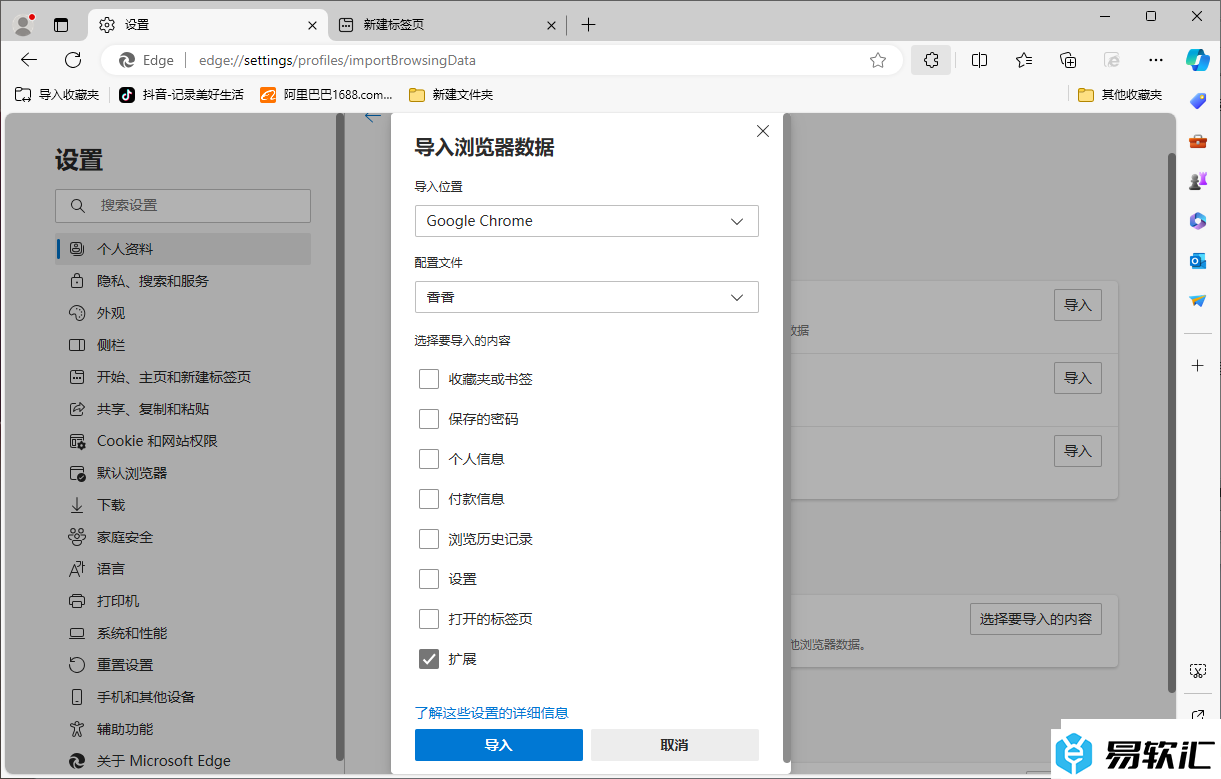Image resolution: width=1221 pixels, height=779 pixels.
Task: Open the Google Chrome import source dropdown
Action: [x=587, y=221]
